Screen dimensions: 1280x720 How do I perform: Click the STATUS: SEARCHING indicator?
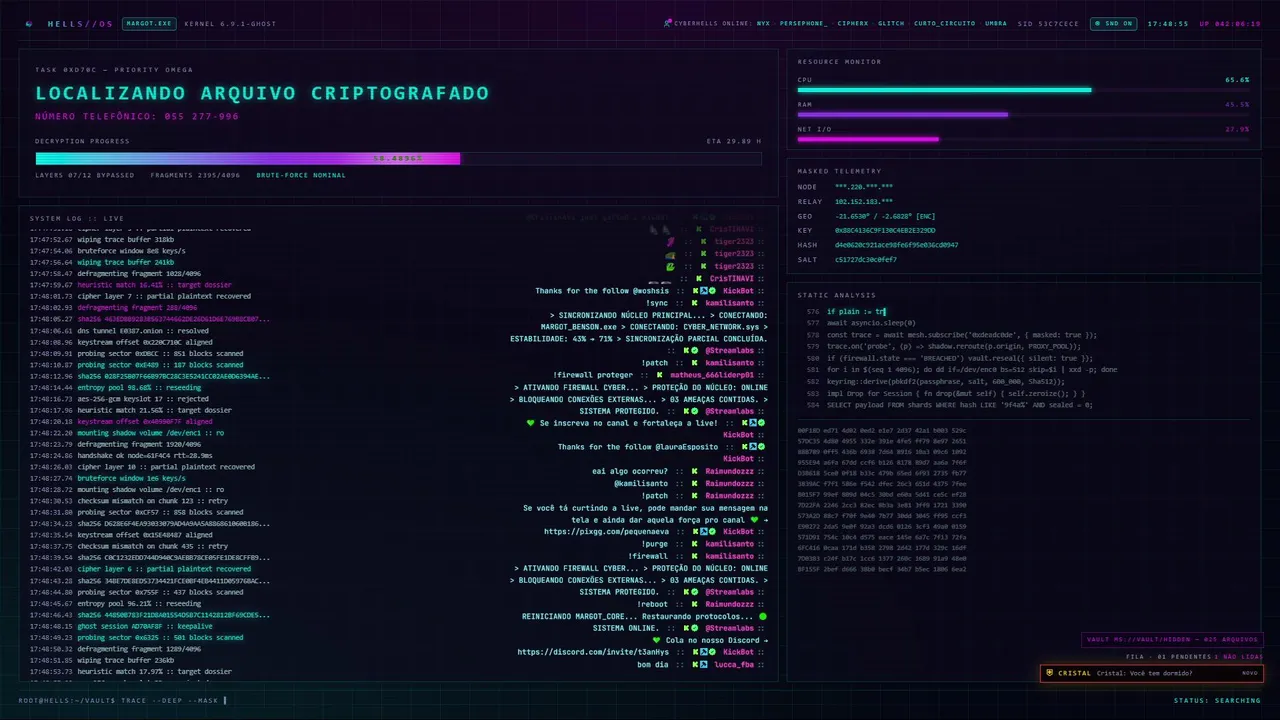[x=1217, y=701]
